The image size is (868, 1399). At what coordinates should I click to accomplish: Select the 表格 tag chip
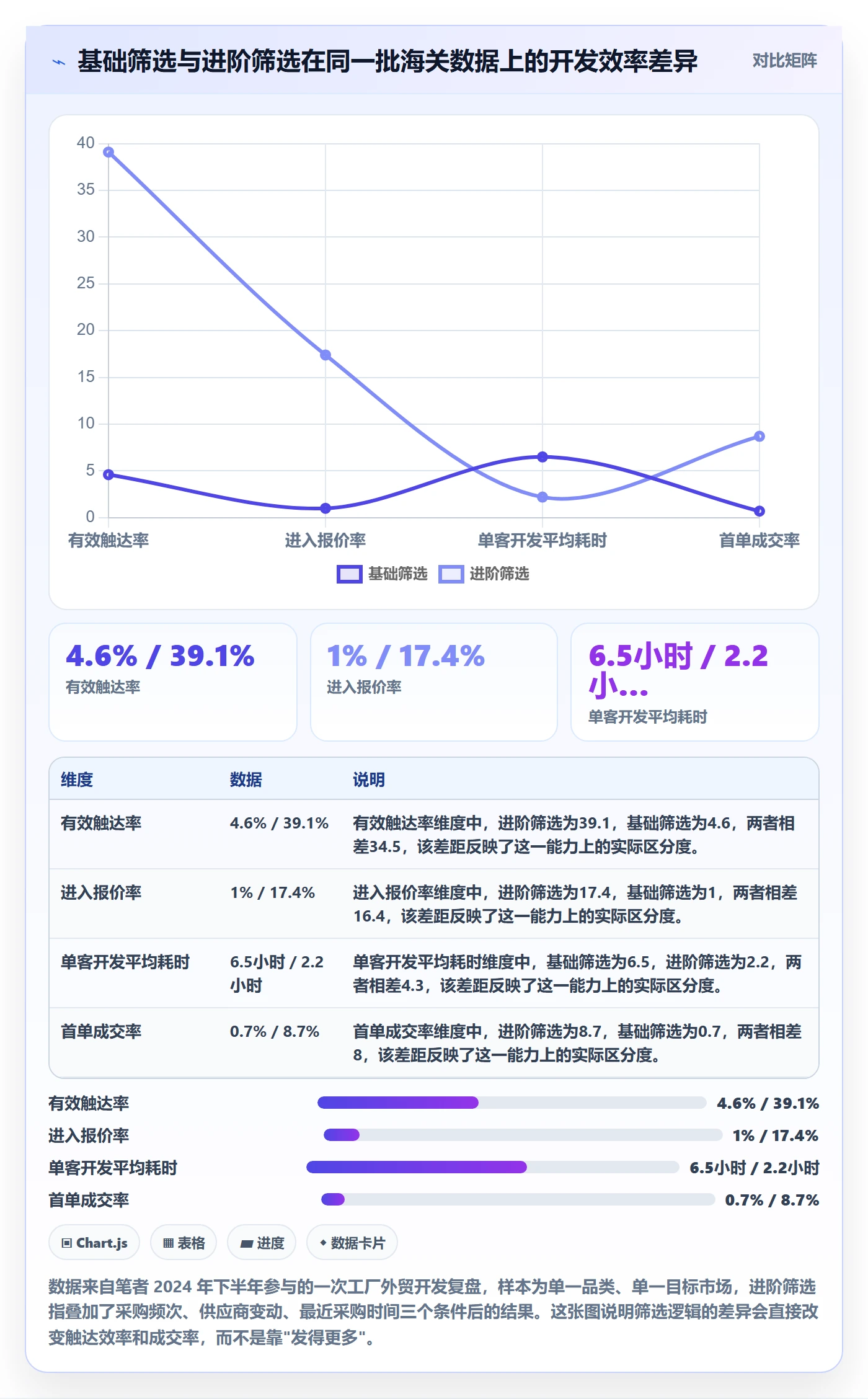coord(184,1243)
